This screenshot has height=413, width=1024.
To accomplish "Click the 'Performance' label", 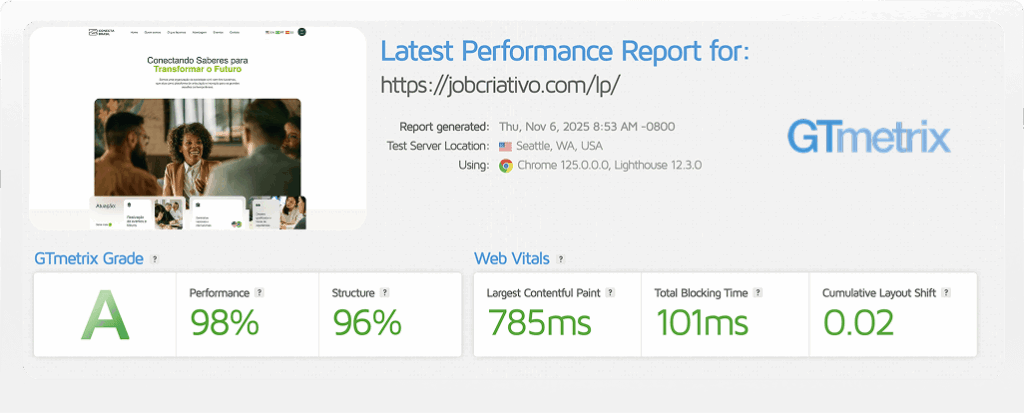I will pos(219,293).
